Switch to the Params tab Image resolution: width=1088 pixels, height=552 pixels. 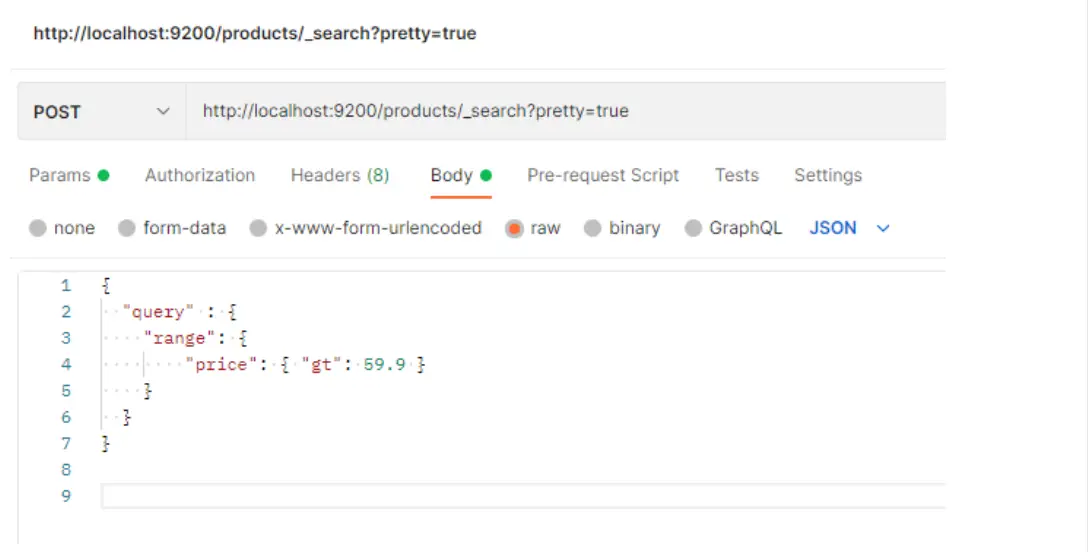[60, 175]
